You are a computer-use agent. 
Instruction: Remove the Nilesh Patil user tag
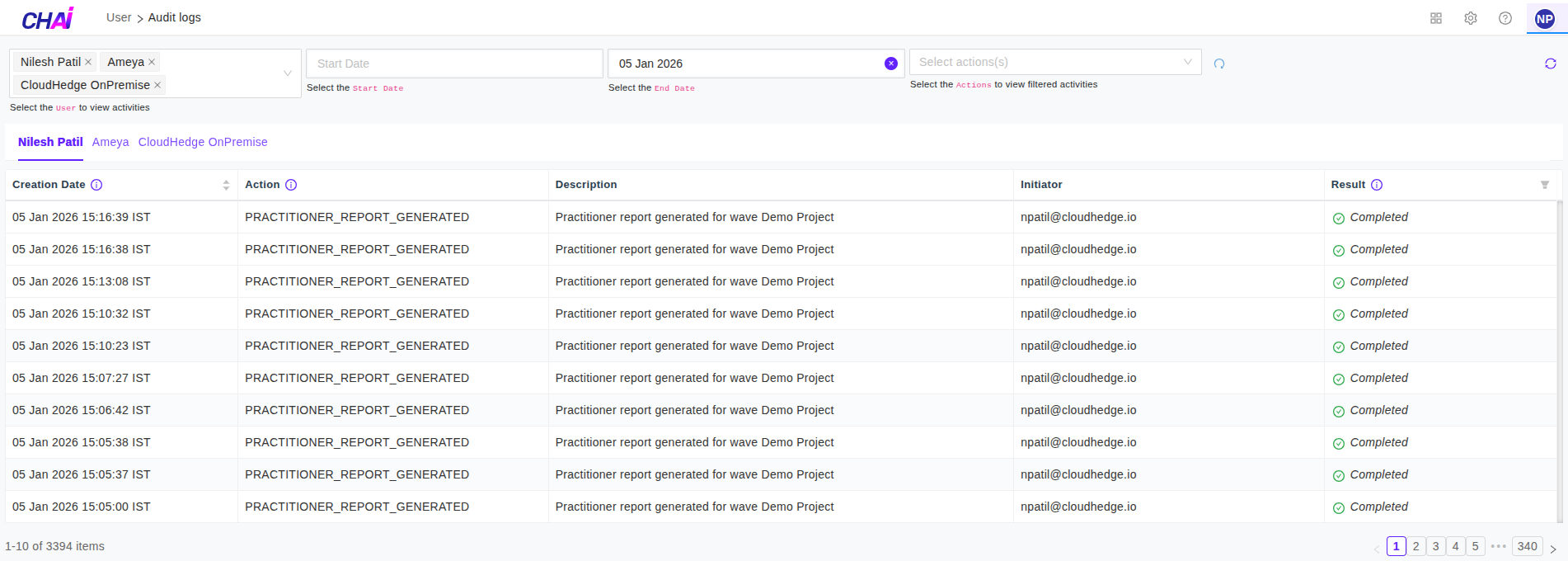(x=88, y=62)
